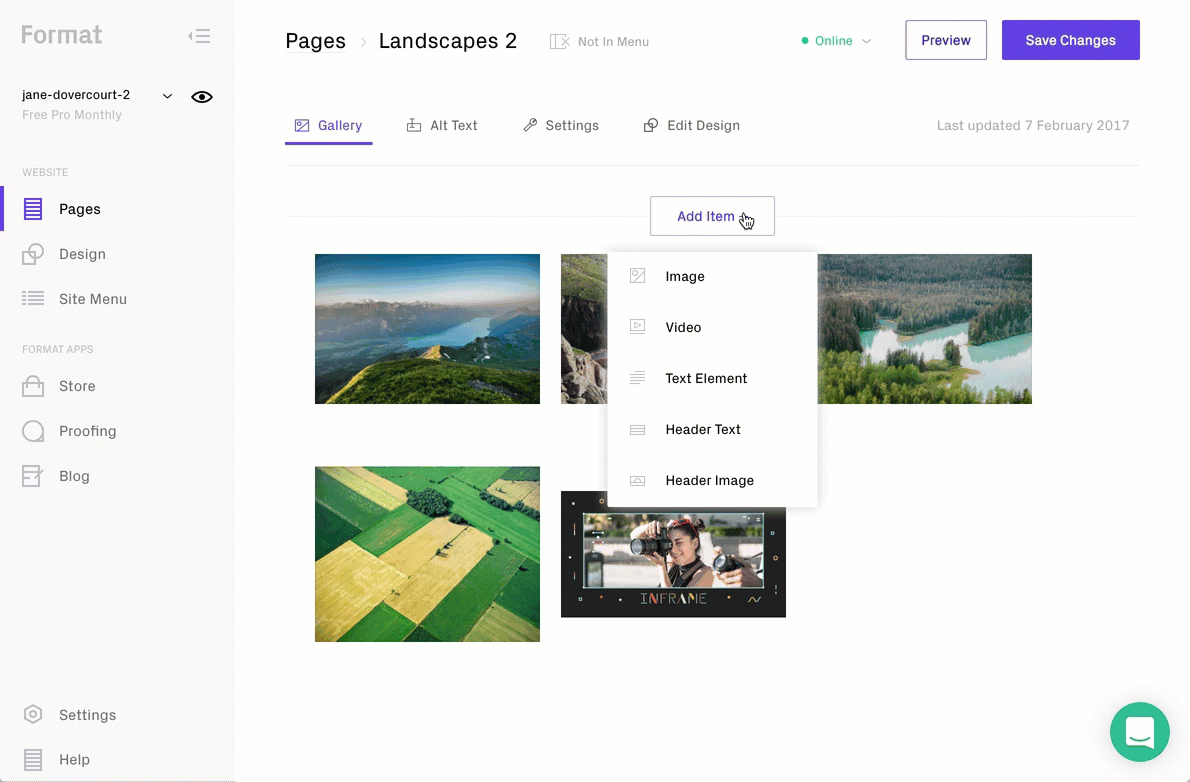The width and height of the screenshot is (1190, 782).
Task: Open the green chat support widget
Action: click(x=1139, y=732)
